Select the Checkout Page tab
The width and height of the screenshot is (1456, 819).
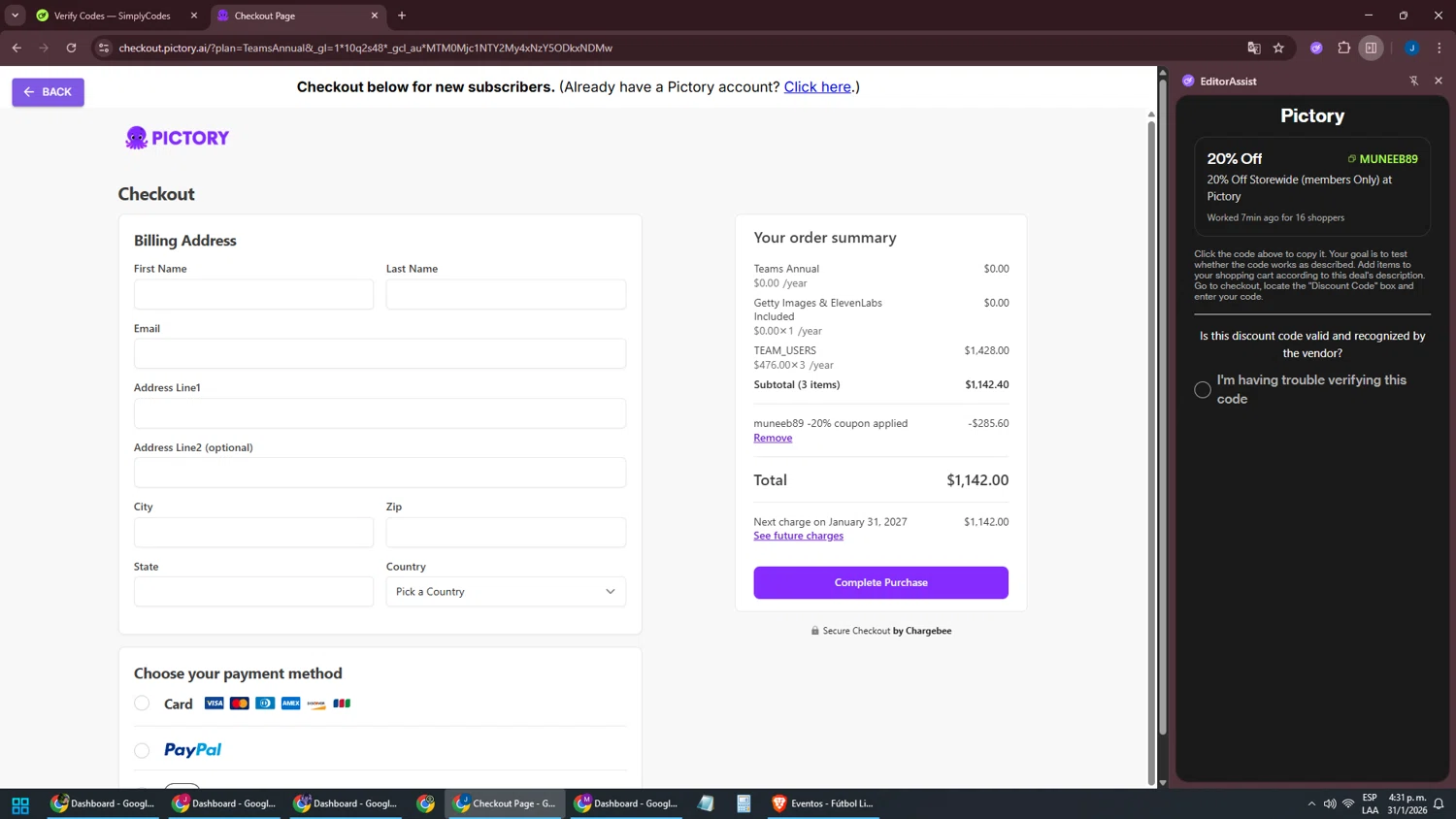tap(291, 16)
